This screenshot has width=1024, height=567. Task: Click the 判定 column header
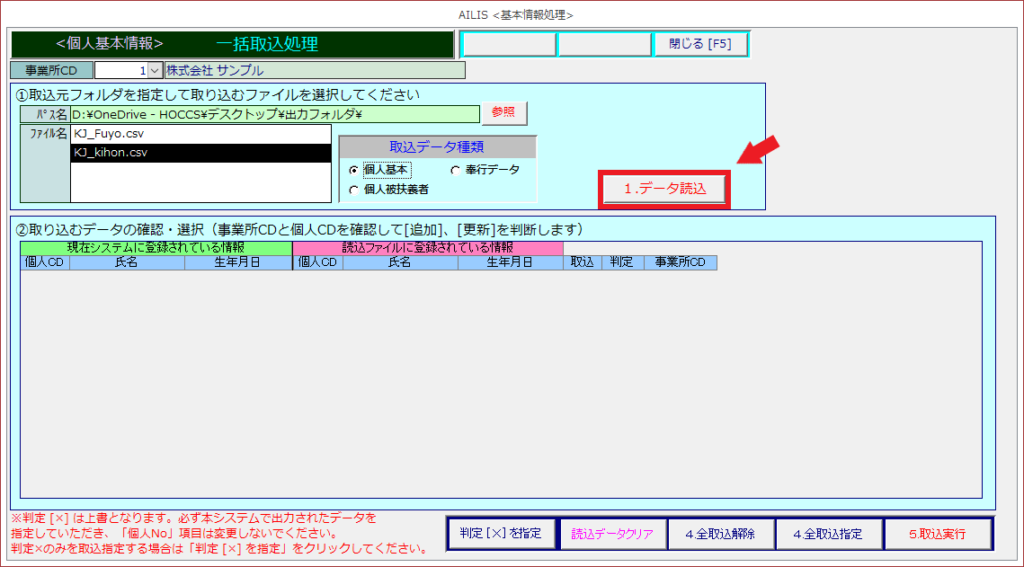point(621,262)
